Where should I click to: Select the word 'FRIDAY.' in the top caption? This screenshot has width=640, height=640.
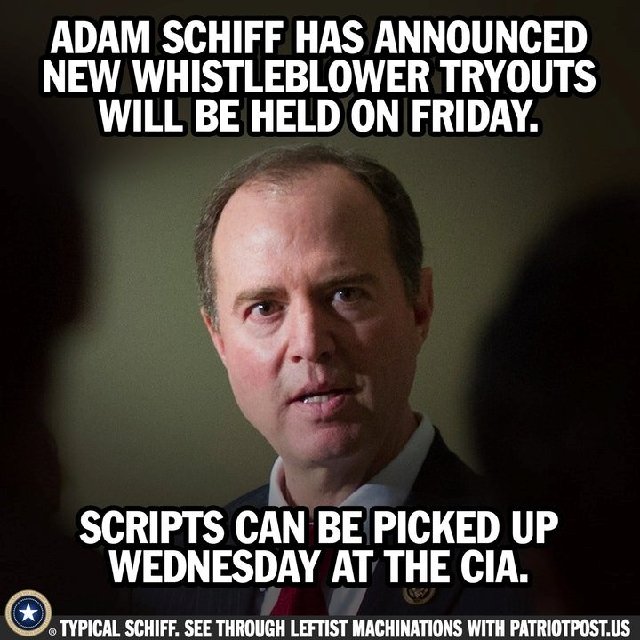[474, 116]
